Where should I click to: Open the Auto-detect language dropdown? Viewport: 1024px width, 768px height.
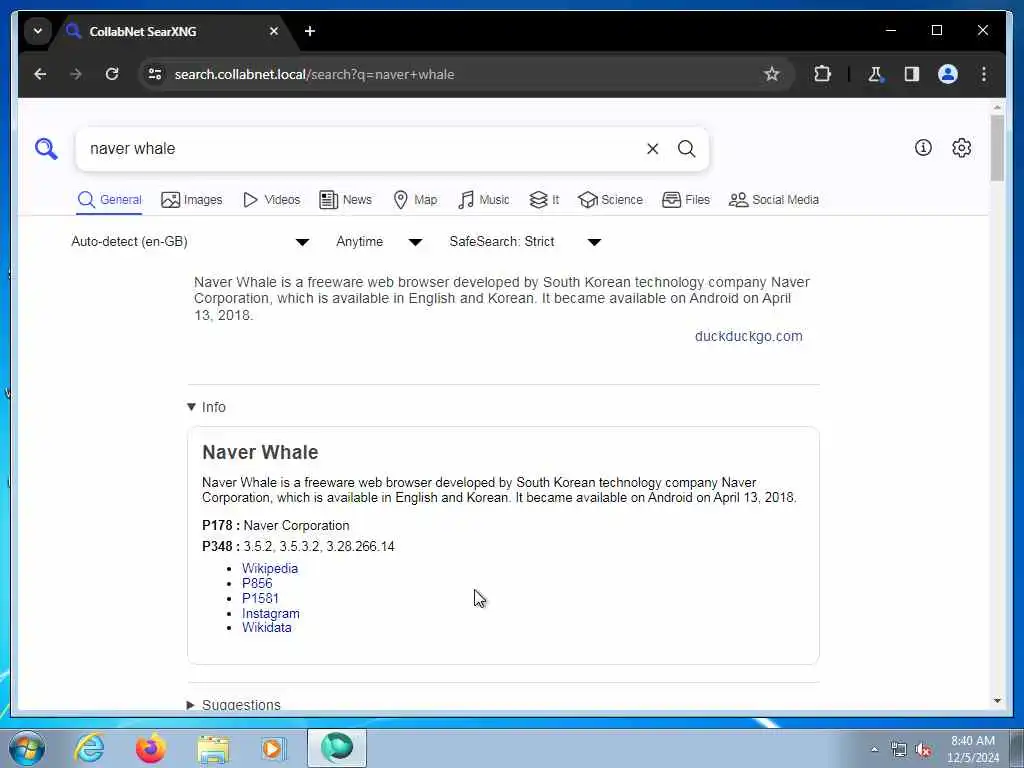(190, 242)
